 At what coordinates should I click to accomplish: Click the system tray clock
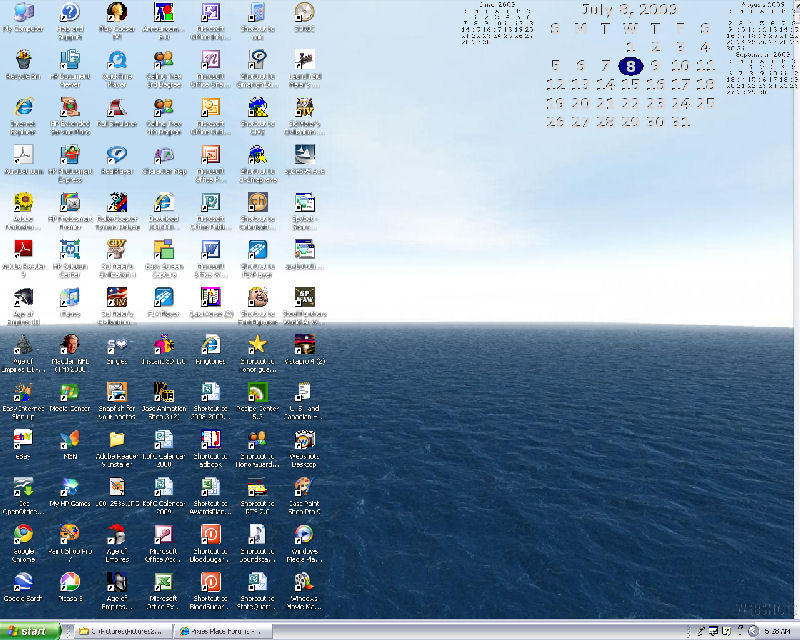pos(777,631)
